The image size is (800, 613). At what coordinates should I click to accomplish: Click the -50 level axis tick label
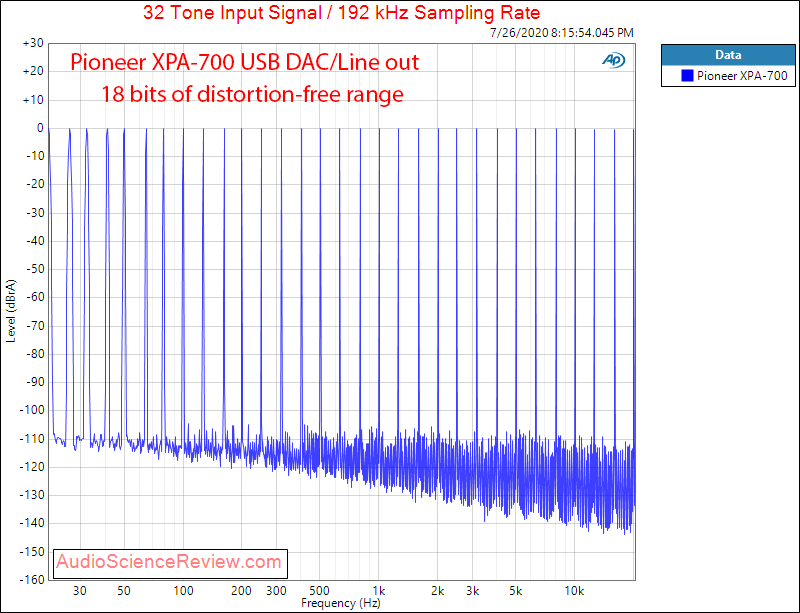[x=35, y=269]
